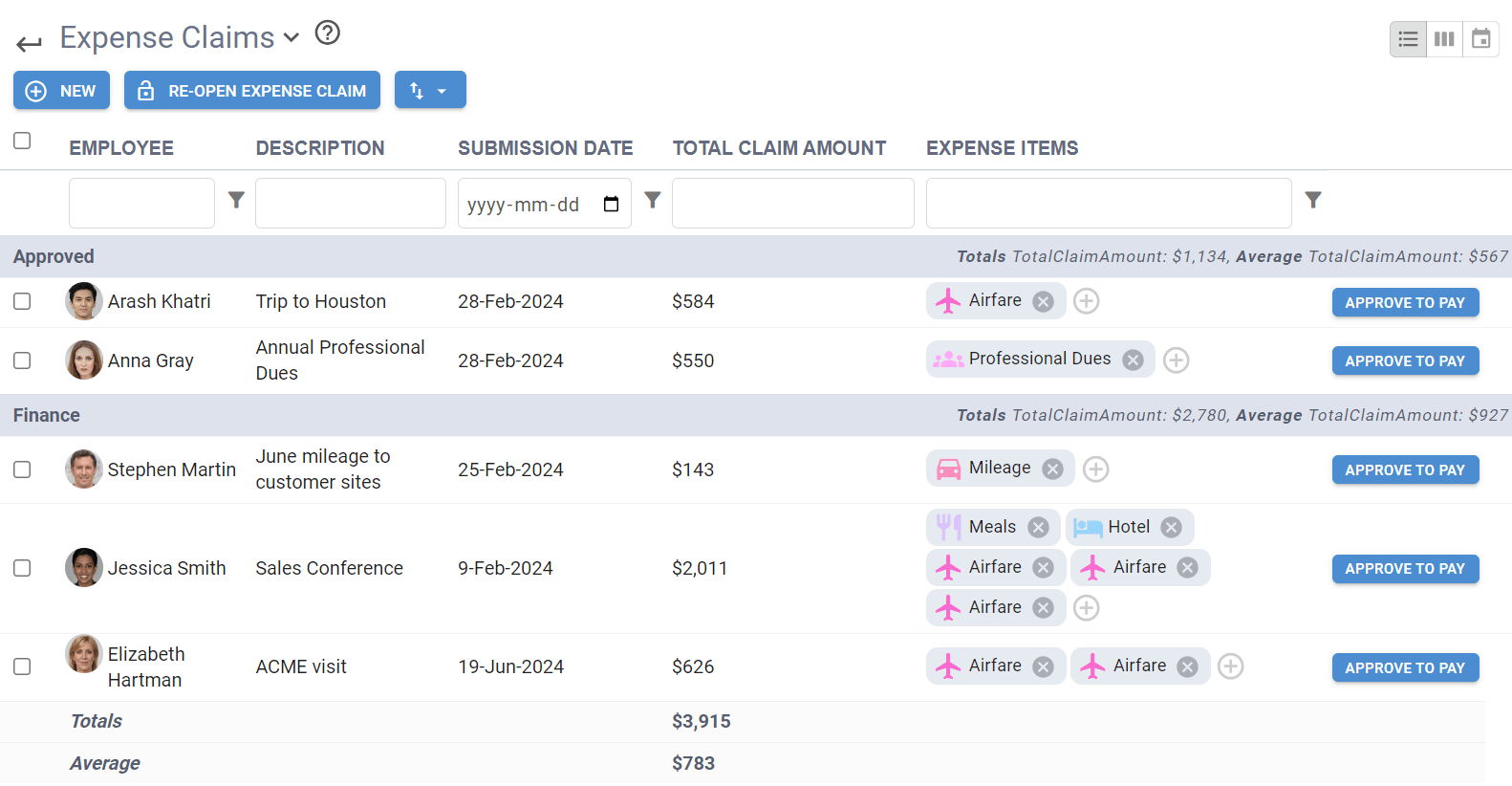Viewport: 1512px width, 786px height.
Task: Approve to pay Elizabeth Hartman's claim
Action: point(1405,667)
